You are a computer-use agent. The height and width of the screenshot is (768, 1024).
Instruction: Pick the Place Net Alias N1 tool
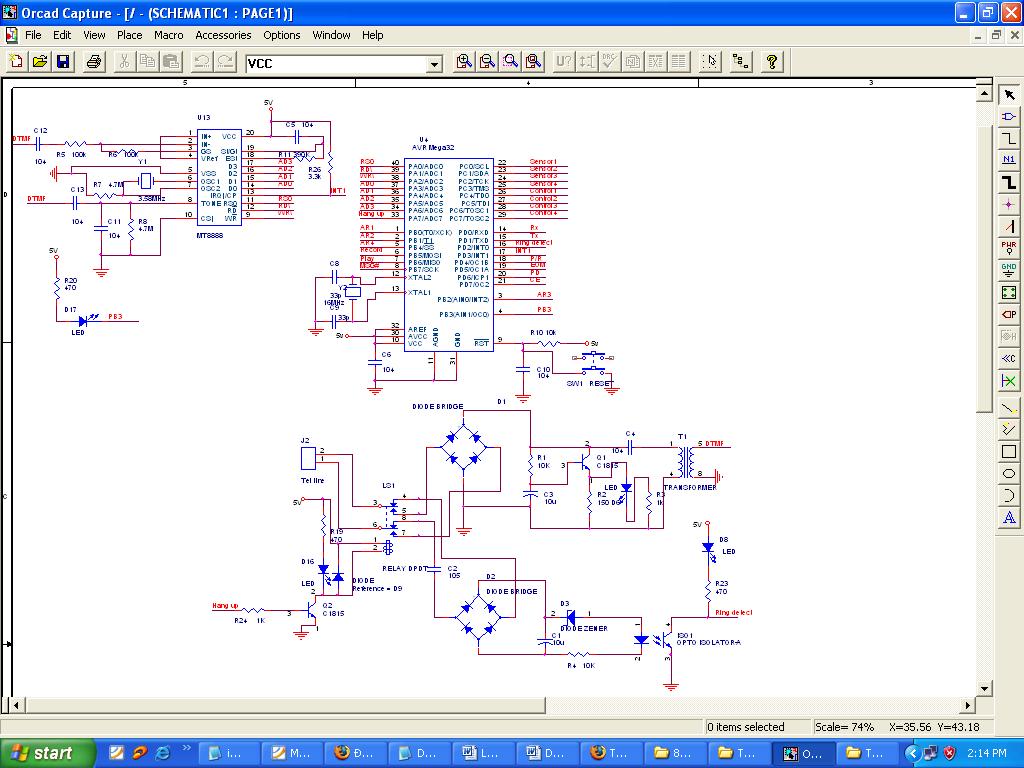[x=1009, y=160]
